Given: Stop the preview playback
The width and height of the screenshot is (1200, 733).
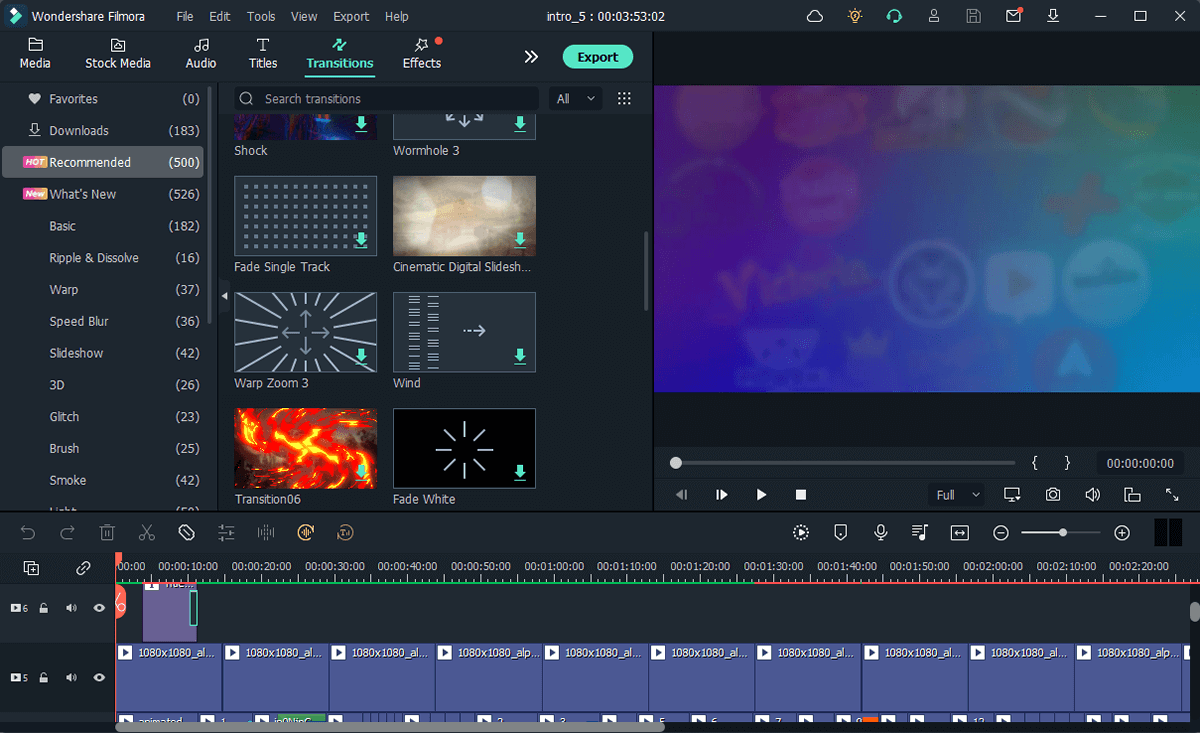Looking at the screenshot, I should click(800, 494).
